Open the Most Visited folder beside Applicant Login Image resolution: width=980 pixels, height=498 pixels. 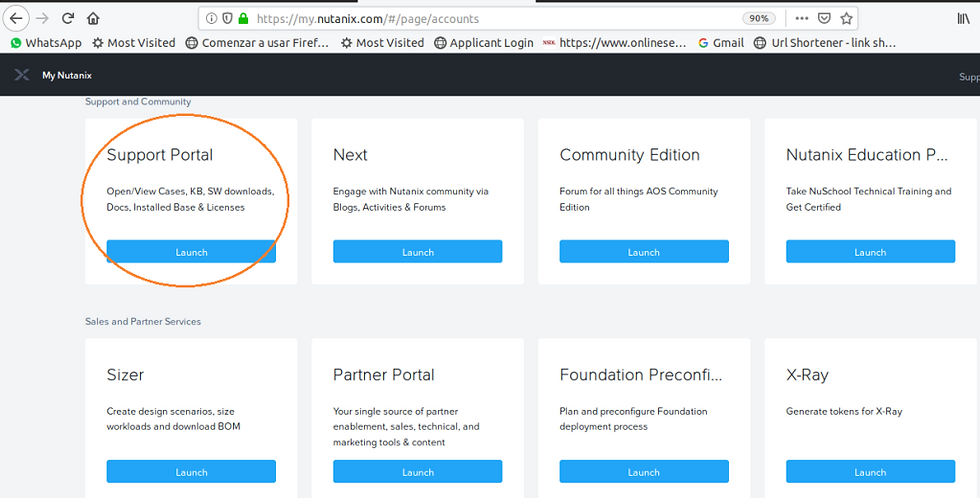pyautogui.click(x=382, y=42)
